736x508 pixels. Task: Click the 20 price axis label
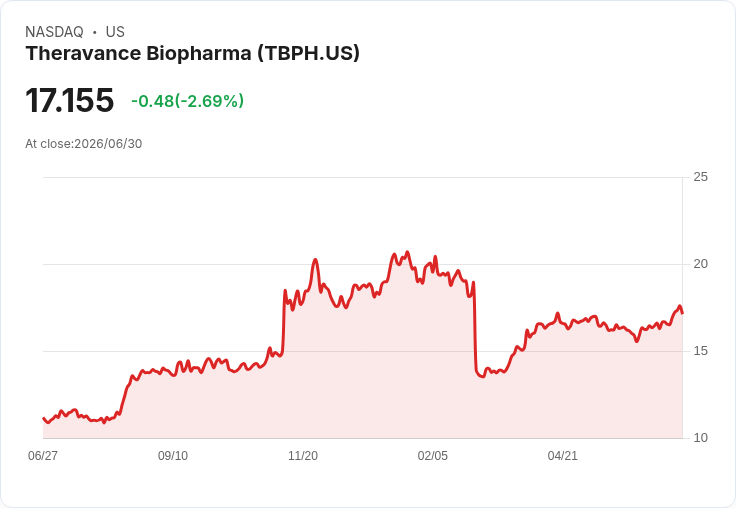coord(700,264)
